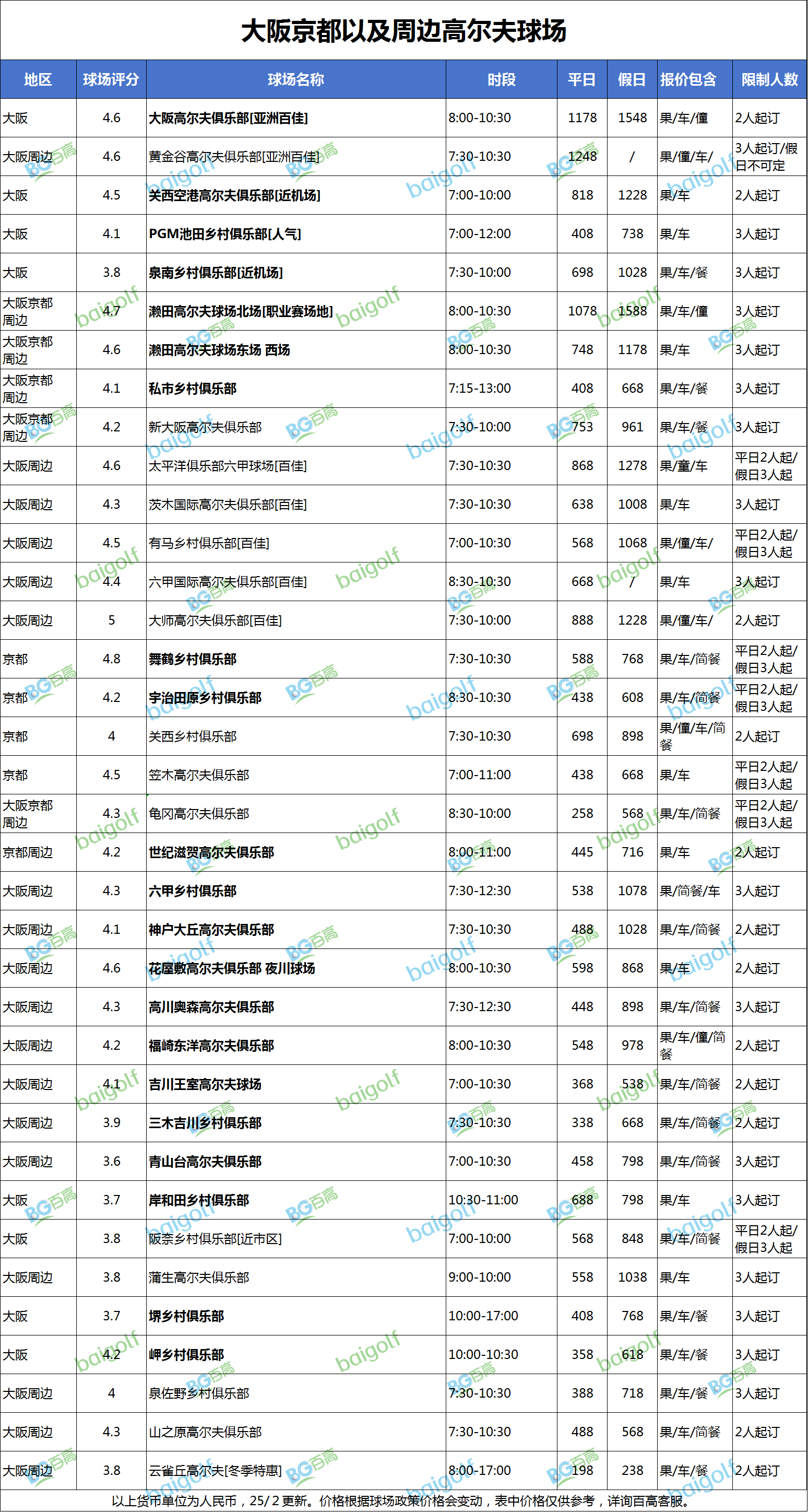Click the 球场名称 header cell

(x=296, y=79)
